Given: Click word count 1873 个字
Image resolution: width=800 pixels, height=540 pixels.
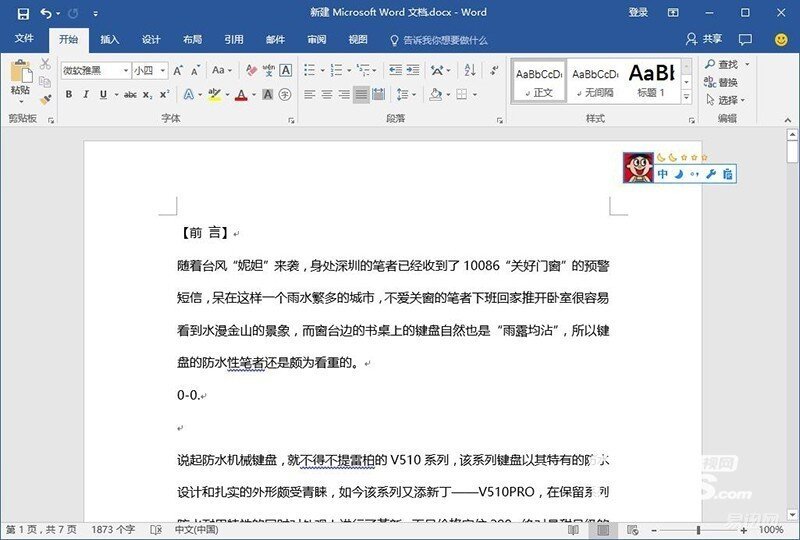Looking at the screenshot, I should [x=113, y=530].
